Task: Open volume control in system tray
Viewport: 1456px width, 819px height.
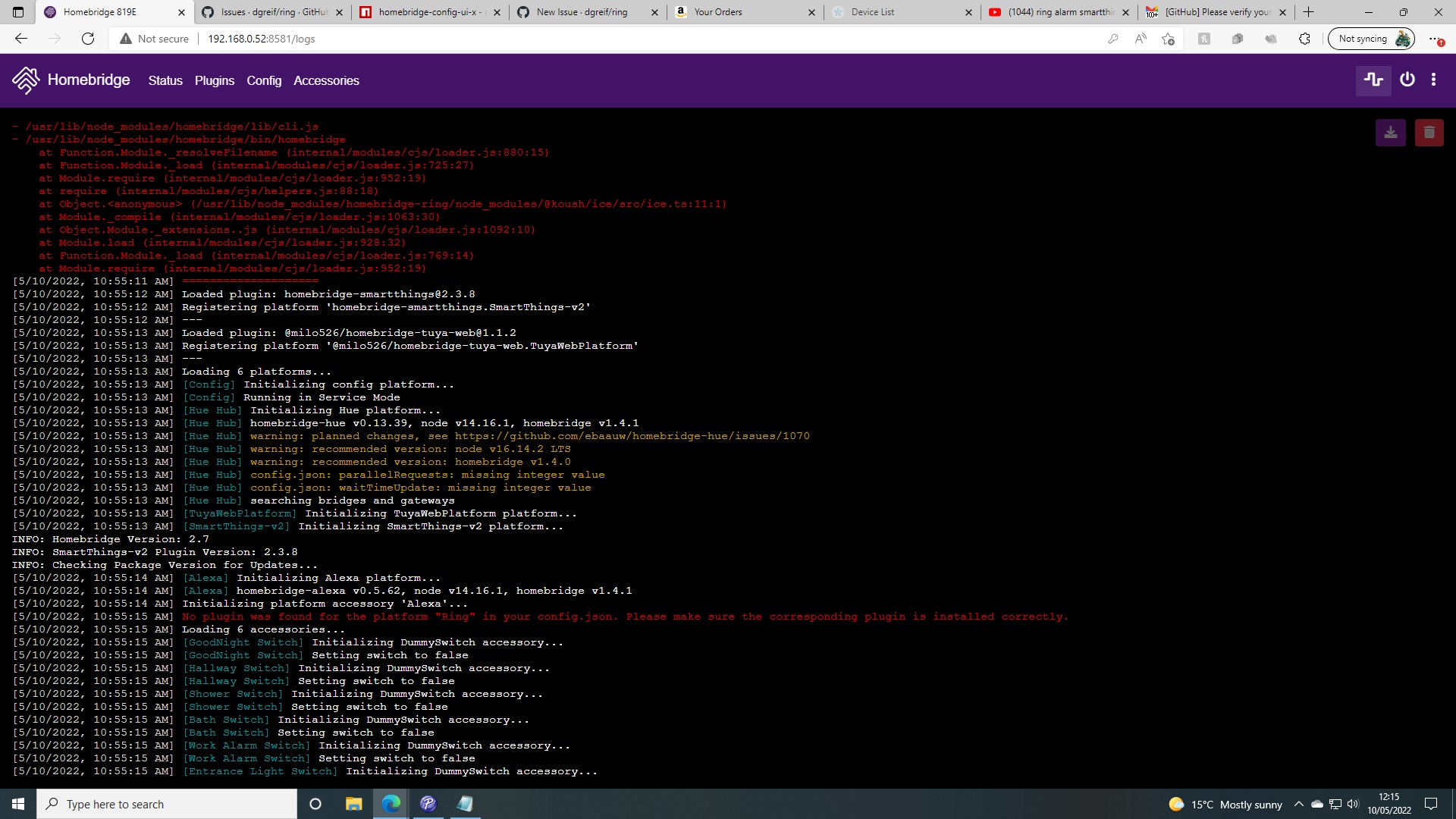Action: click(1353, 804)
